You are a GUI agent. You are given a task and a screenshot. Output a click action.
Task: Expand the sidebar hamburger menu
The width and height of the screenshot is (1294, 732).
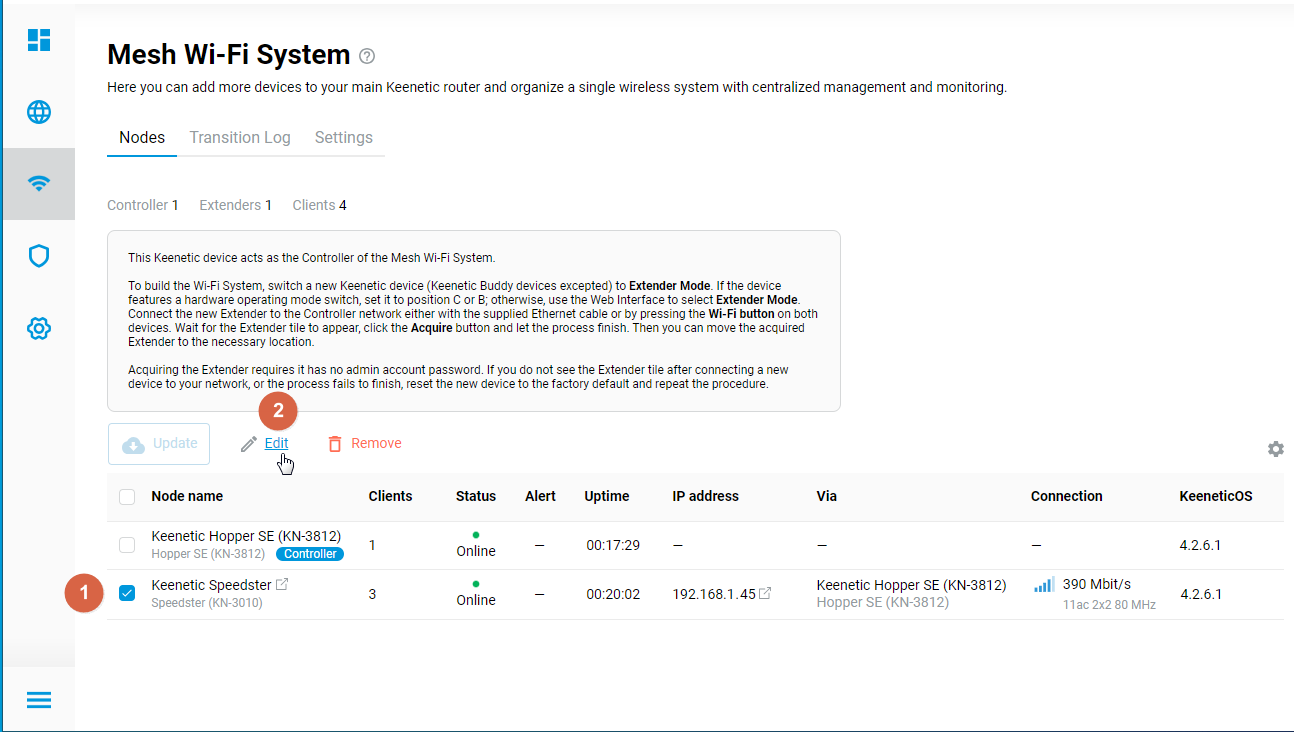click(39, 700)
